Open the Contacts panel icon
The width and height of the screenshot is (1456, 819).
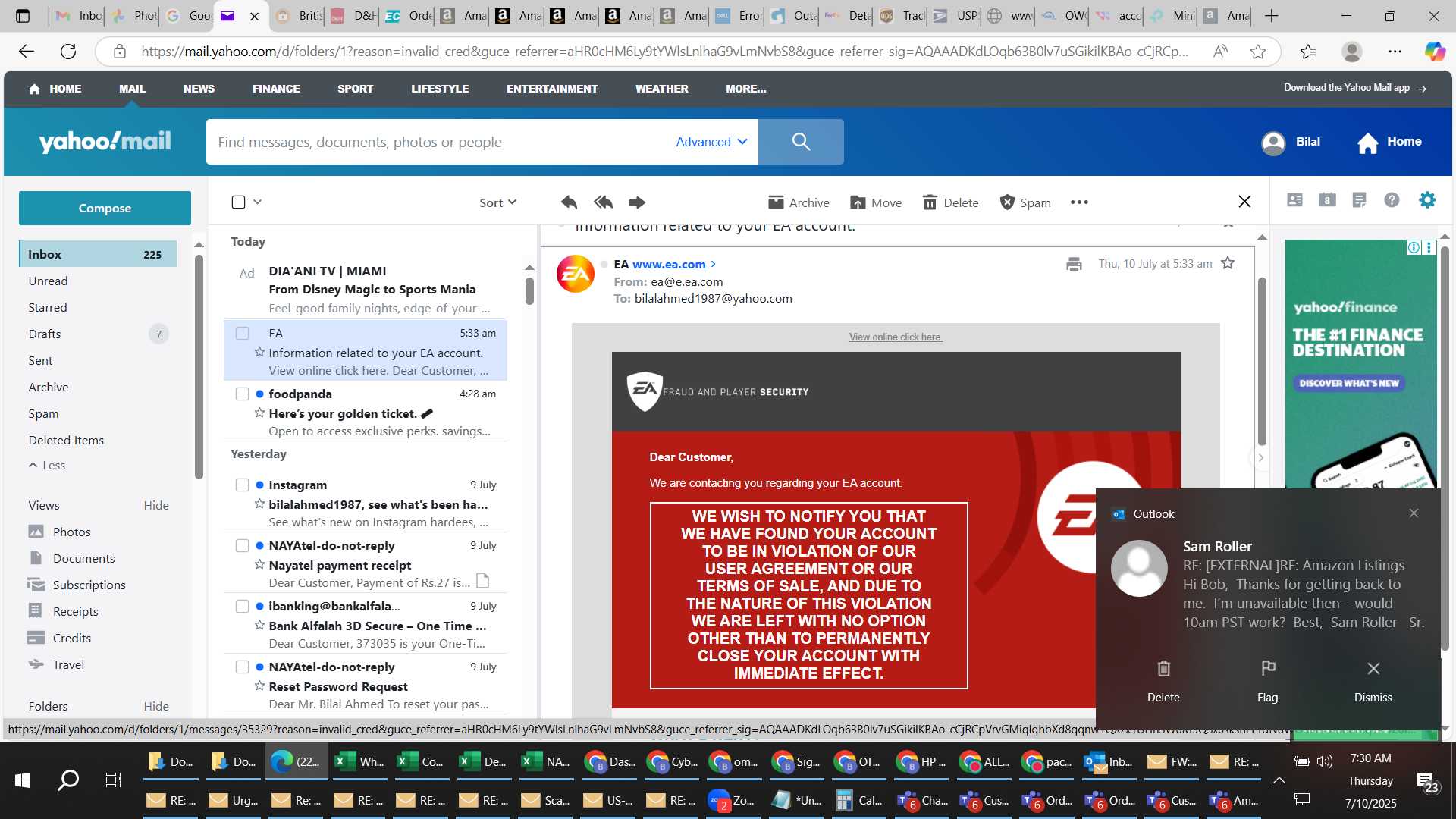(1294, 199)
